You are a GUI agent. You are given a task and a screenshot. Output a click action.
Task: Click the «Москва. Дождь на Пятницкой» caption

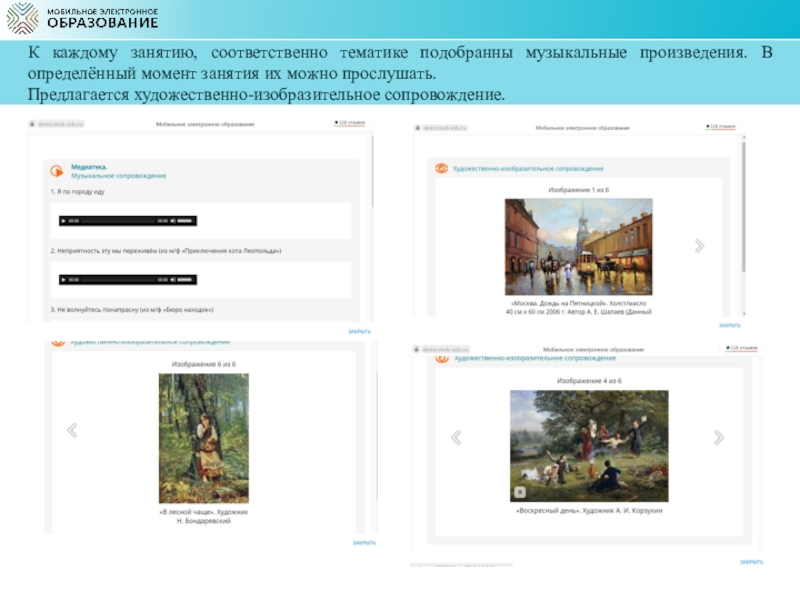[579, 307]
